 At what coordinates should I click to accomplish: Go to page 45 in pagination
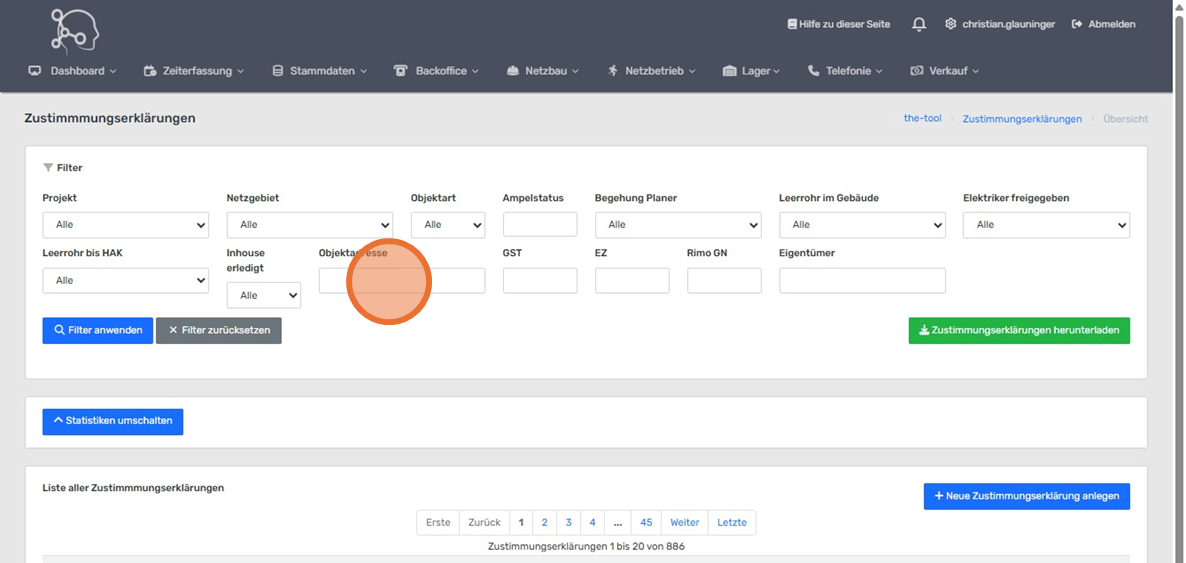point(646,522)
